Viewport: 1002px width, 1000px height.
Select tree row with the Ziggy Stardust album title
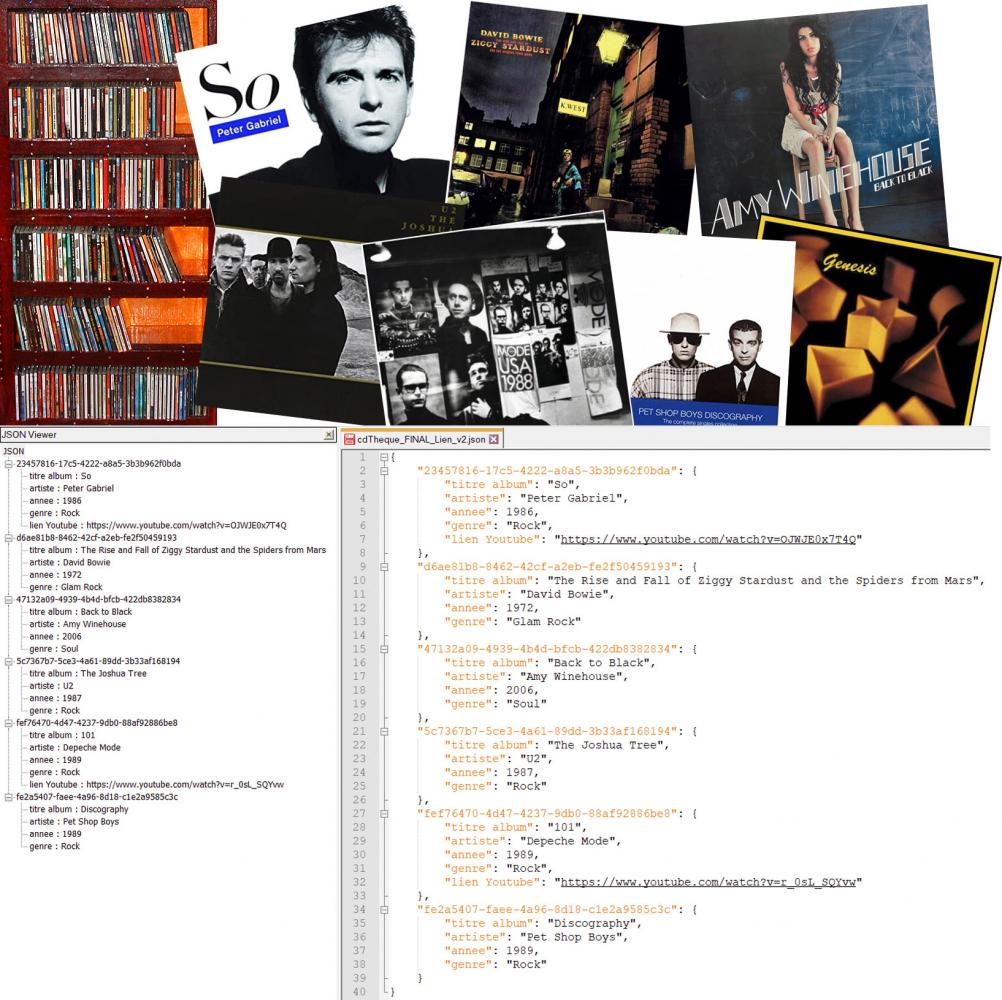[178, 550]
